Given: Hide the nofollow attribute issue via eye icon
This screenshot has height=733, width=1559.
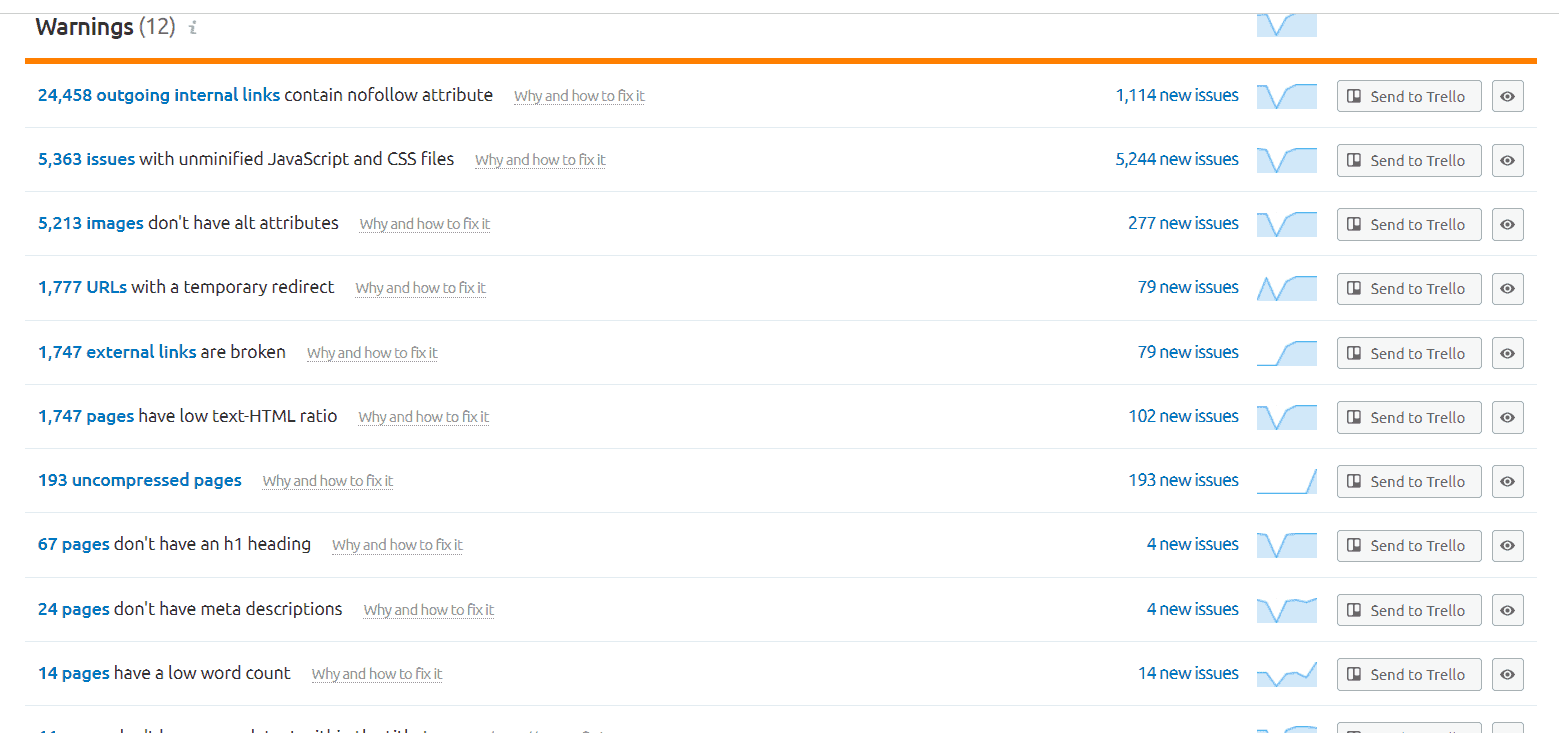Looking at the screenshot, I should tap(1507, 97).
